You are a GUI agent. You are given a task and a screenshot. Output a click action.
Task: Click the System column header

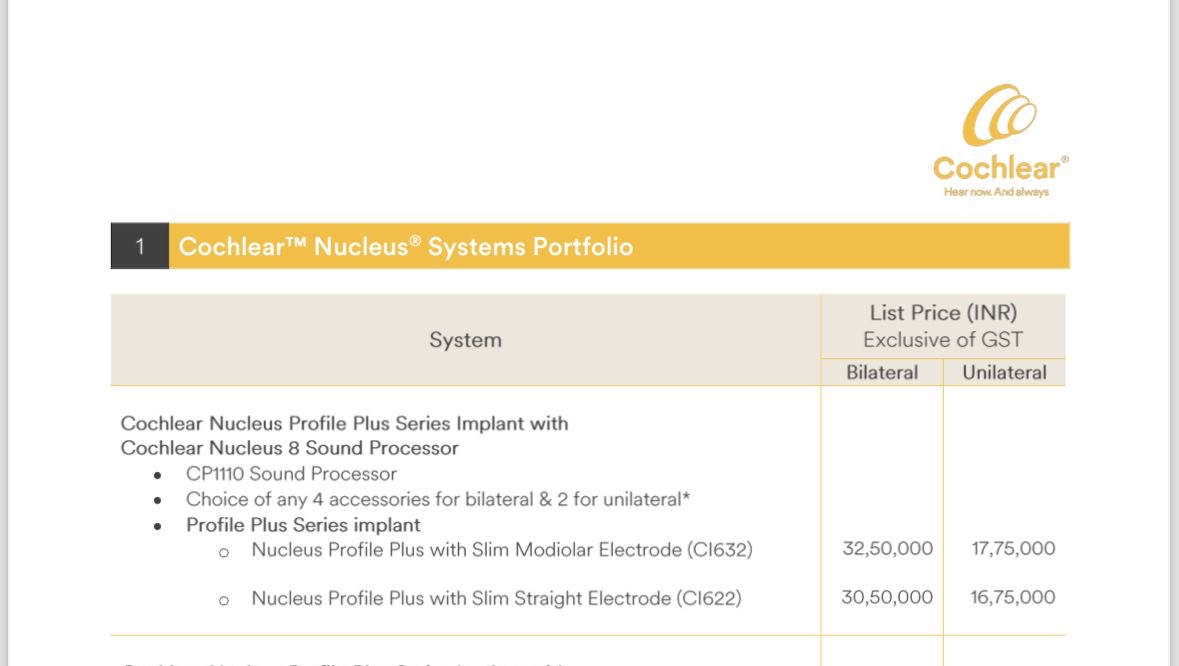click(x=465, y=340)
